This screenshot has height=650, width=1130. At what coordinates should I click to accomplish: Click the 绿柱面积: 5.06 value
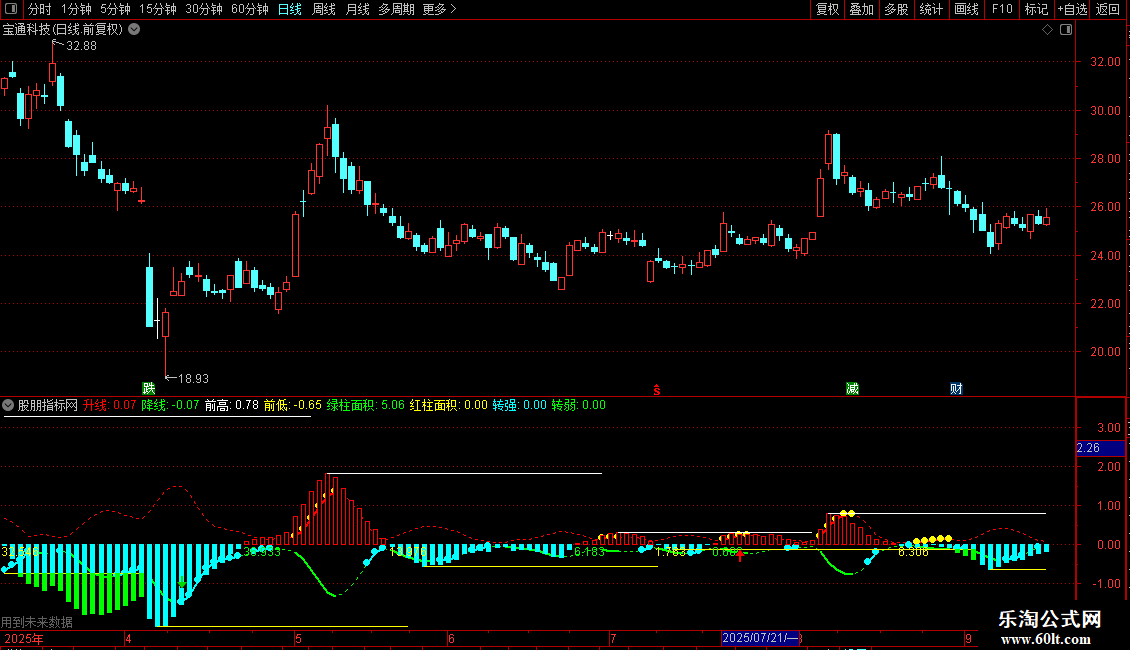point(366,405)
